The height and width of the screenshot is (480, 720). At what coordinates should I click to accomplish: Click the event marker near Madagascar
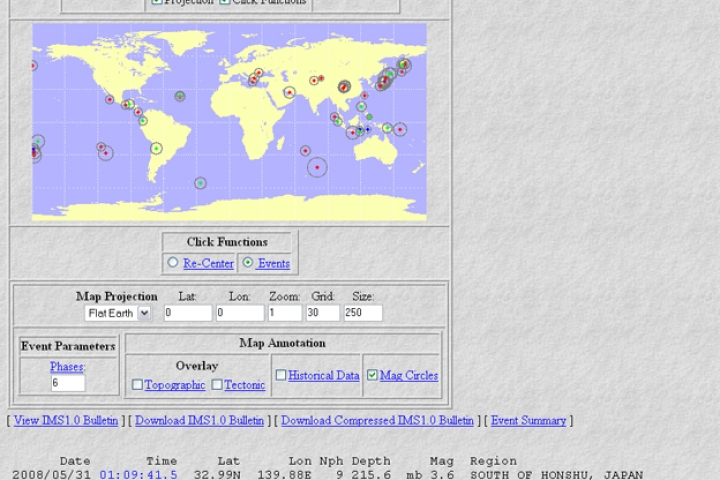[305, 151]
